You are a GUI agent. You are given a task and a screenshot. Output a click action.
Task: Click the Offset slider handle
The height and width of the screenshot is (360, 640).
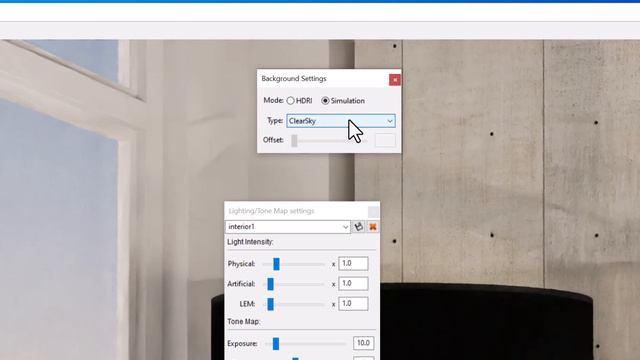tap(294, 140)
